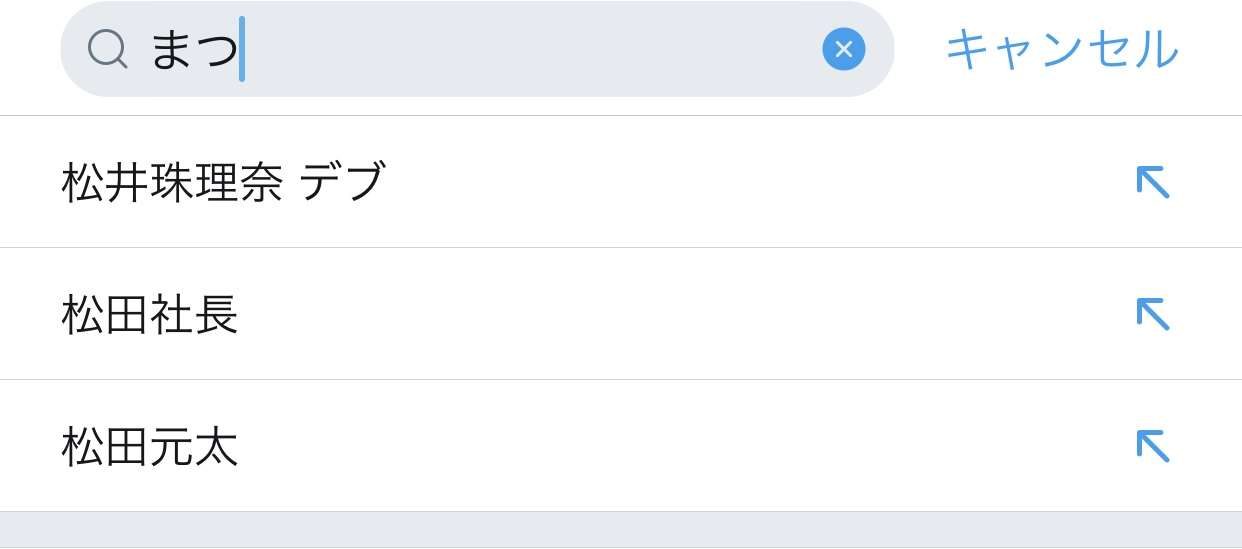The height and width of the screenshot is (549, 1242).
Task: Focus the search field containing まつ
Action: pyautogui.click(x=477, y=49)
